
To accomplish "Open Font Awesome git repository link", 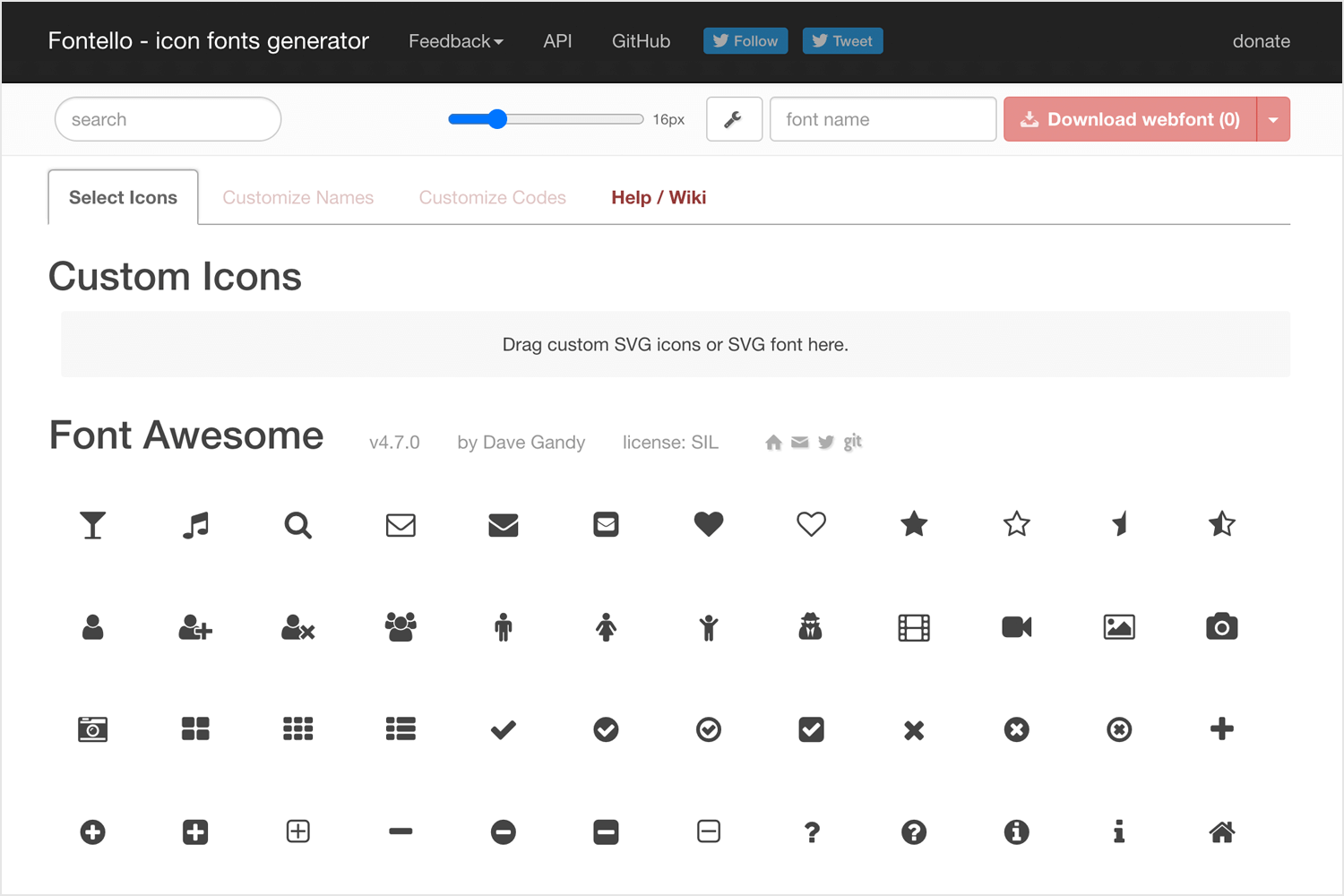I will (x=852, y=442).
